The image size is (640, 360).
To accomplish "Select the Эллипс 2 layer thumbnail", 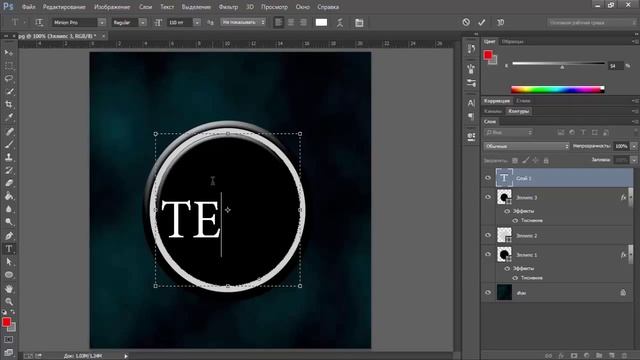I will [x=504, y=235].
